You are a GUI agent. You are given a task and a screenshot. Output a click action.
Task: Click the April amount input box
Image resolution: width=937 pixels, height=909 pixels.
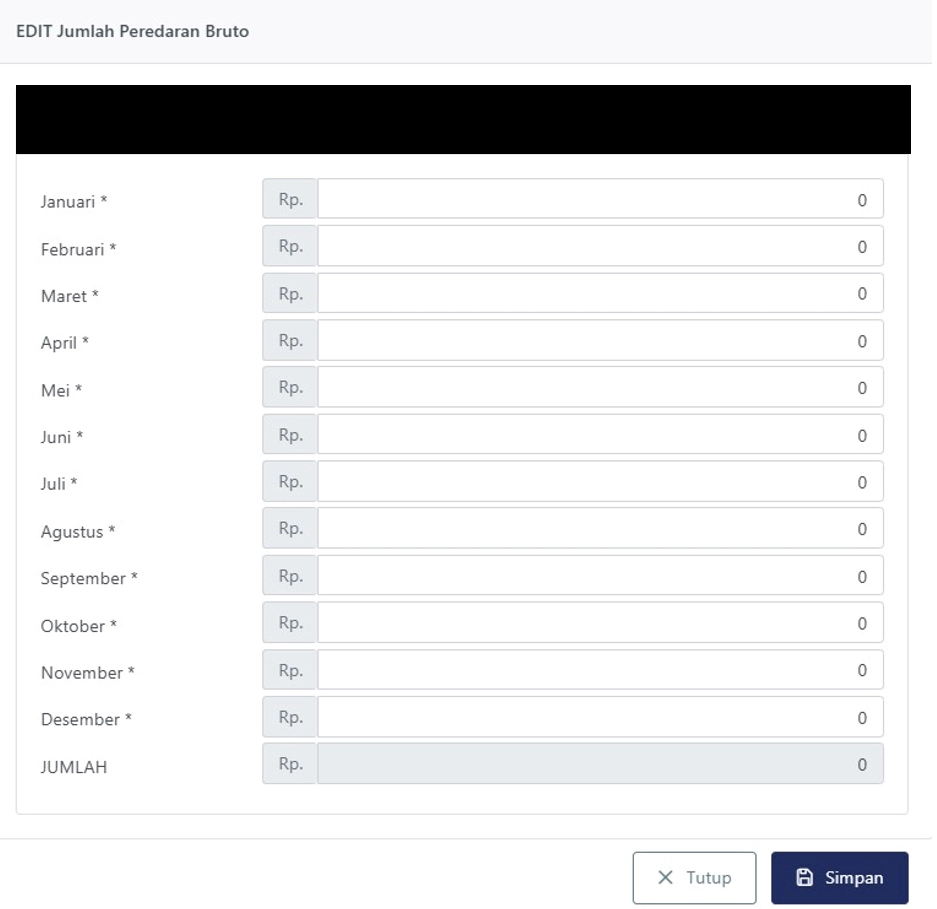coord(600,341)
